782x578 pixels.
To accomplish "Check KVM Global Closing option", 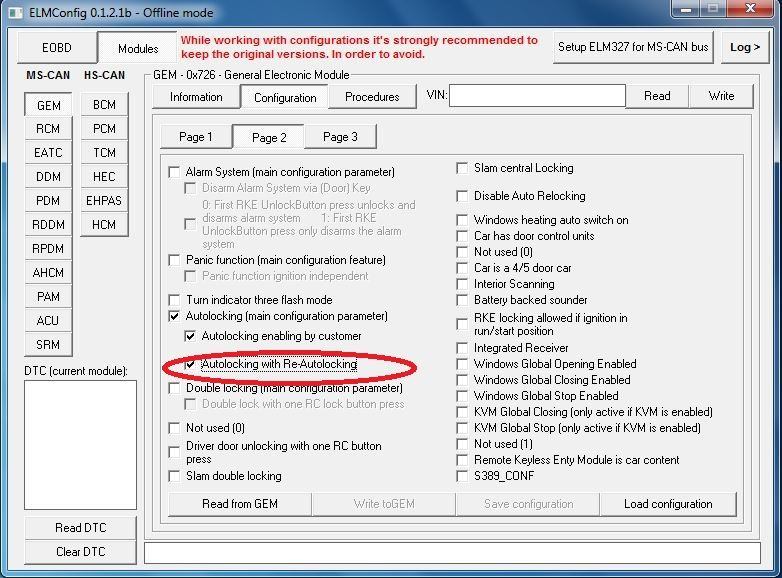I will (x=462, y=412).
